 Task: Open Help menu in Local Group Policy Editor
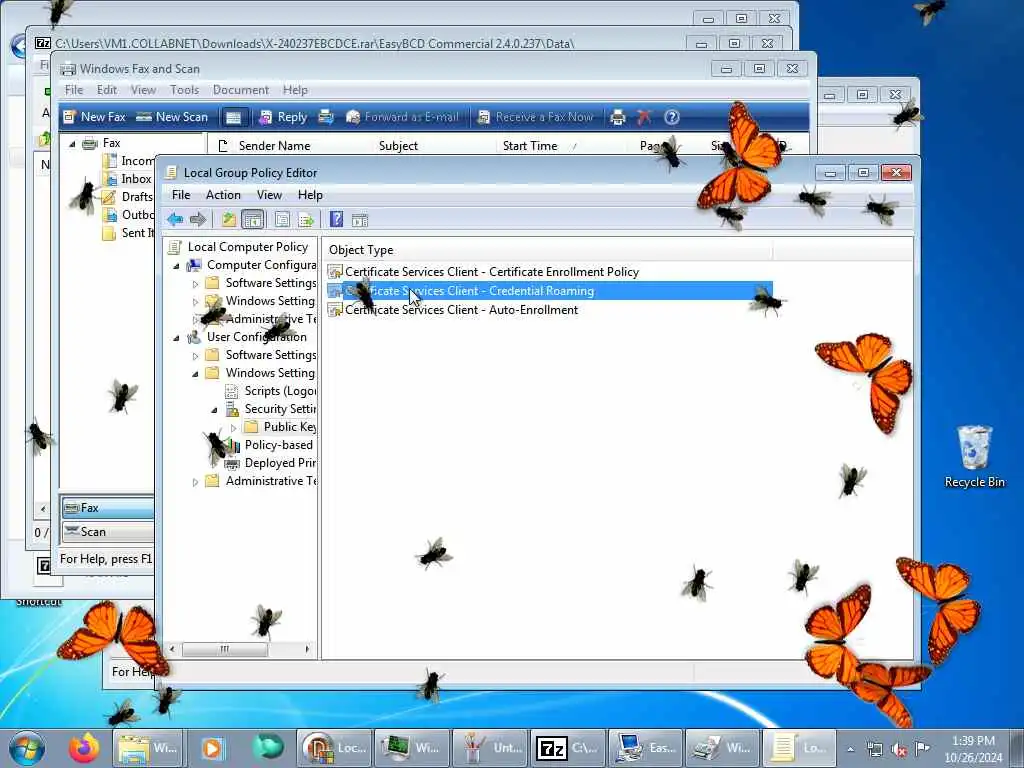click(x=310, y=195)
